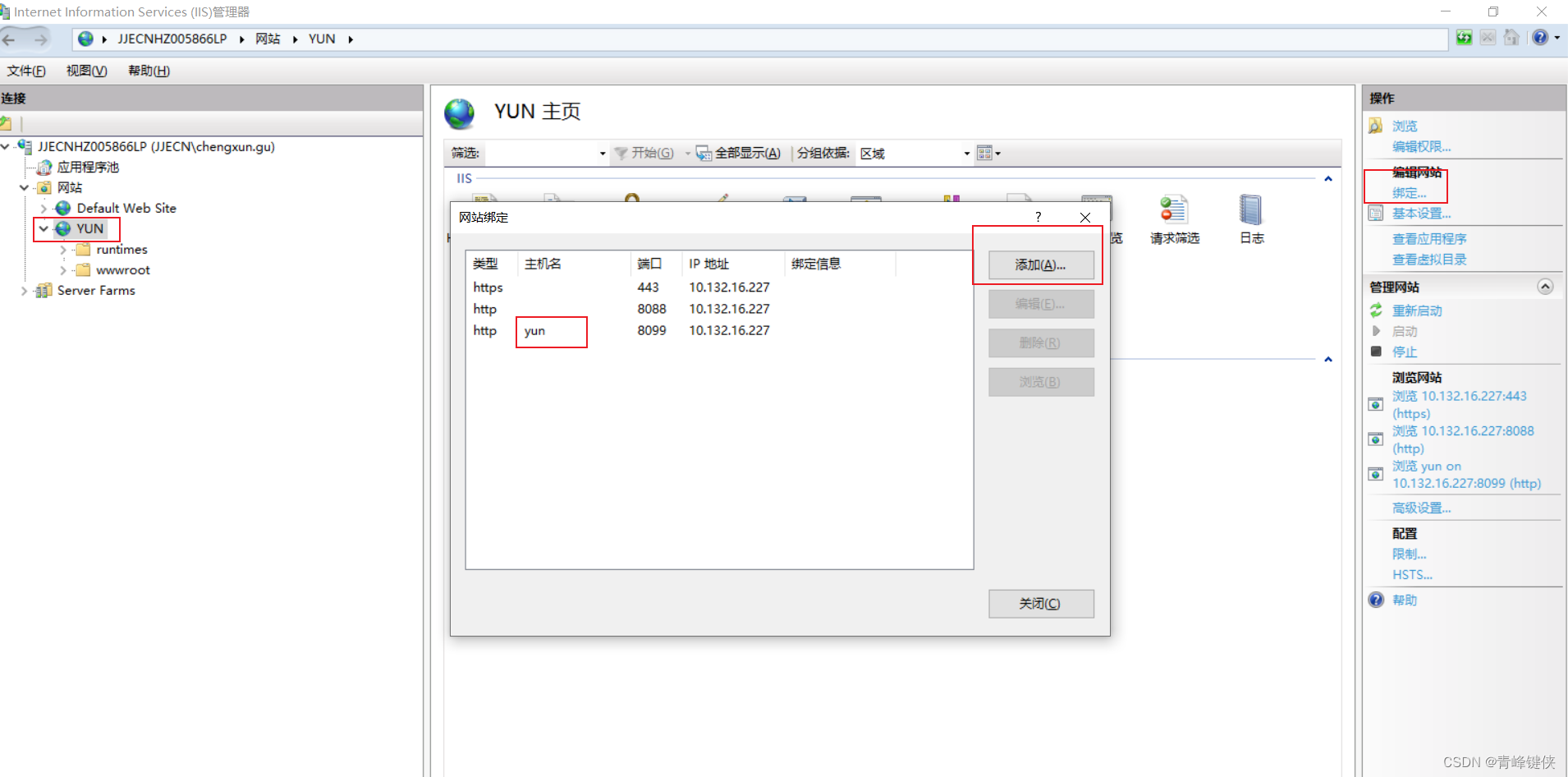Viewport: 1568px width, 777px height.
Task: Click the green refresh icon in the toolbar
Action: [x=1465, y=38]
